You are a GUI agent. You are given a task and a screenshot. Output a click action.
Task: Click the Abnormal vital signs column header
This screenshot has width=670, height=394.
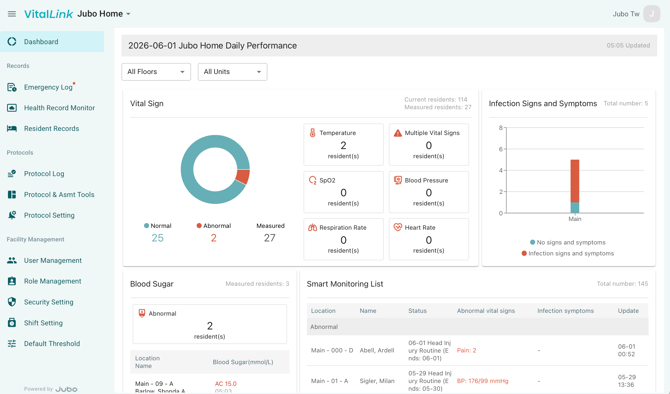click(x=486, y=311)
